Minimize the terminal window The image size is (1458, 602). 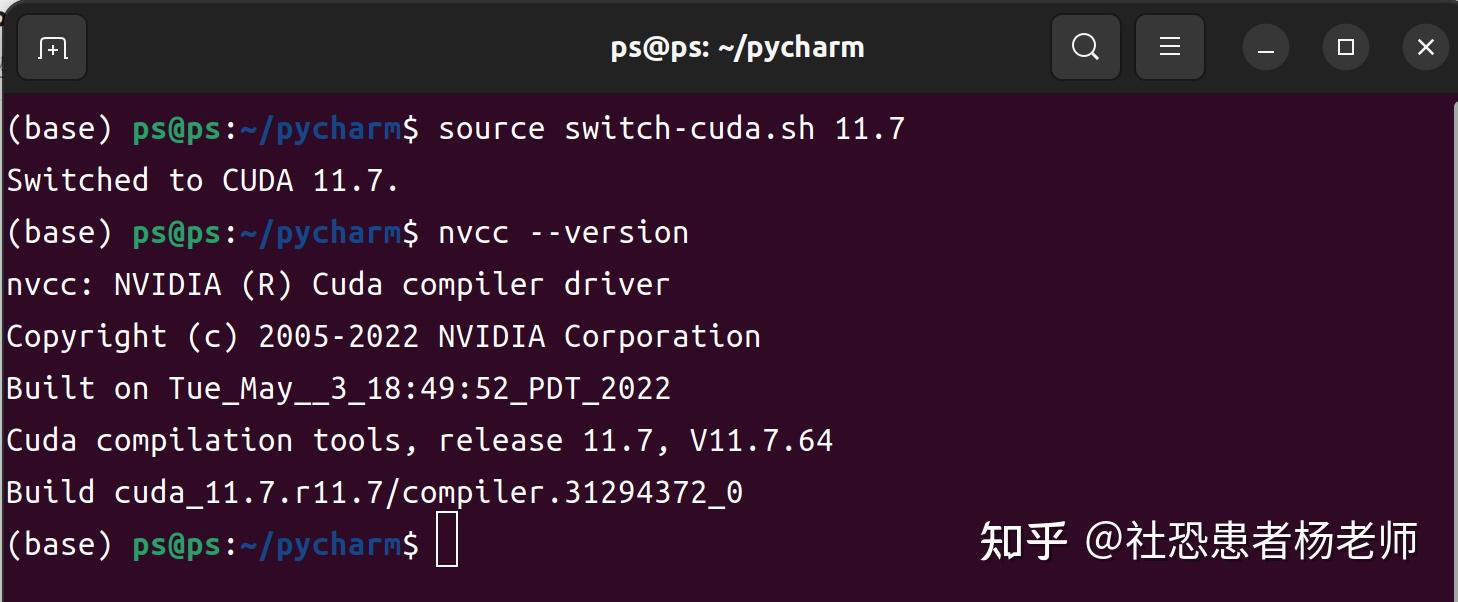1265,46
